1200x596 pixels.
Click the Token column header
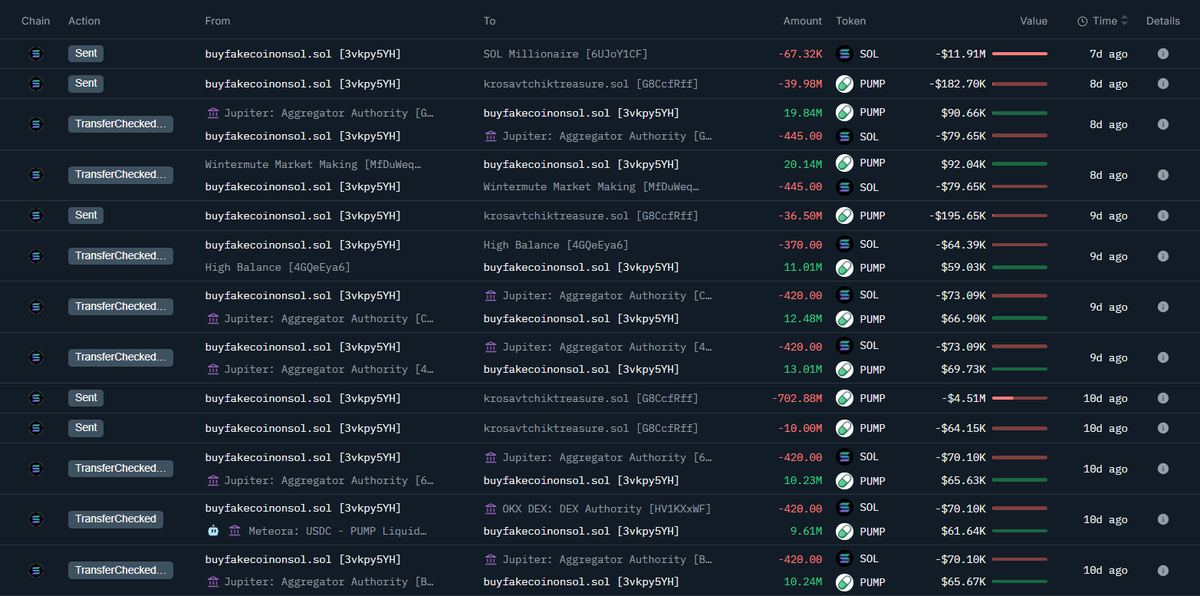point(851,21)
